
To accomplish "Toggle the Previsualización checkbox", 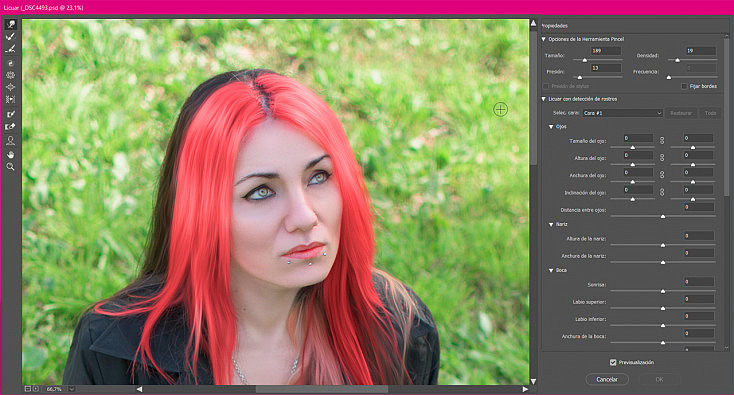I will 613,362.
